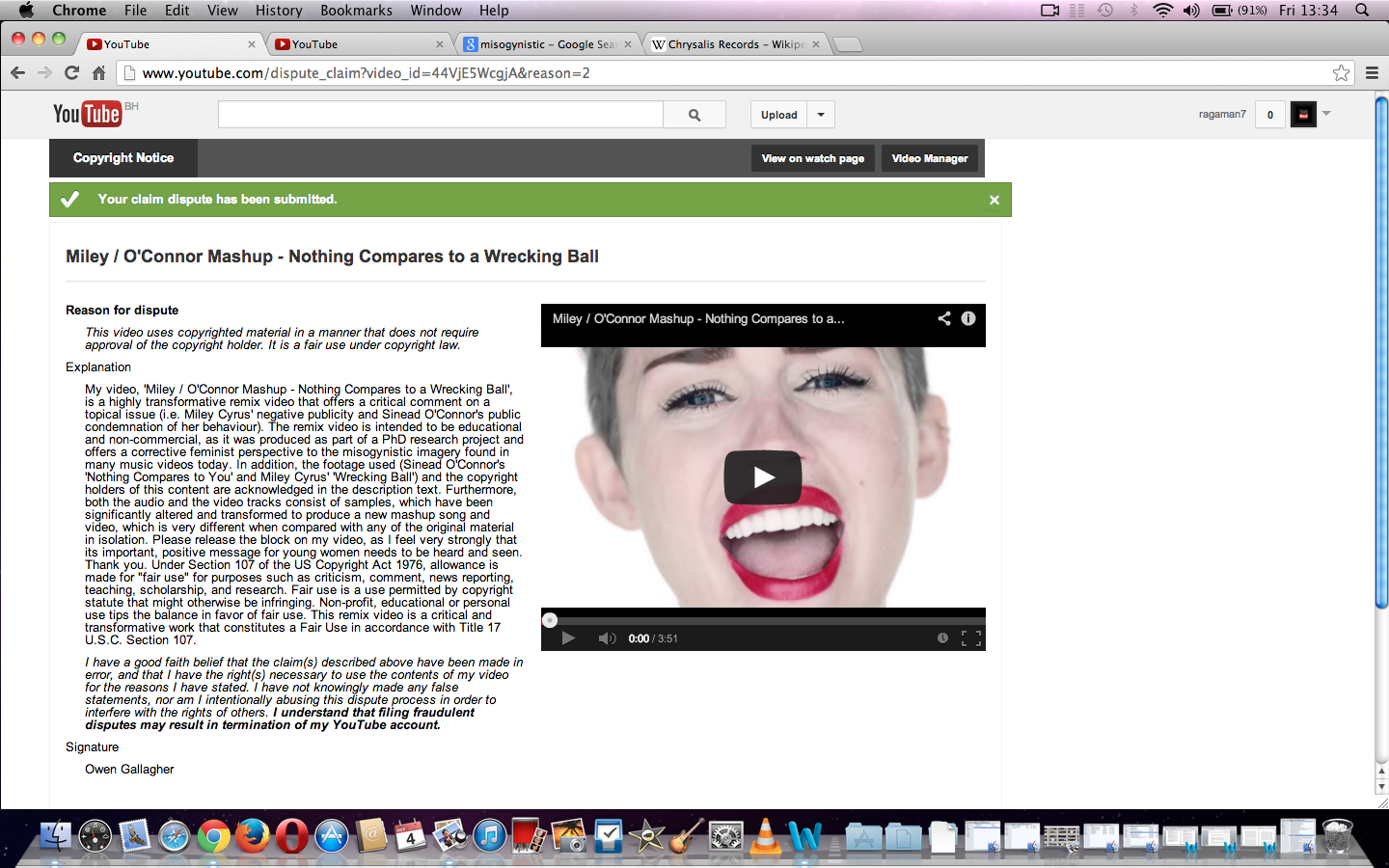Open the volume menu bar icon

(1192, 10)
